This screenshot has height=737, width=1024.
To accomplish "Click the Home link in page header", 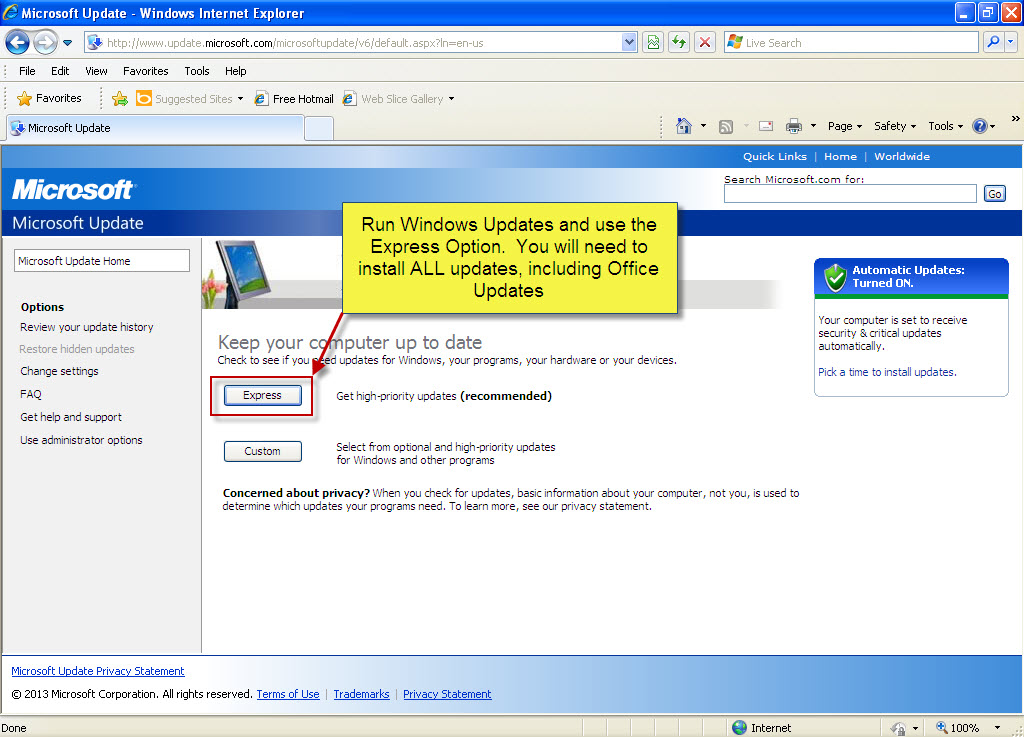I will [x=840, y=157].
